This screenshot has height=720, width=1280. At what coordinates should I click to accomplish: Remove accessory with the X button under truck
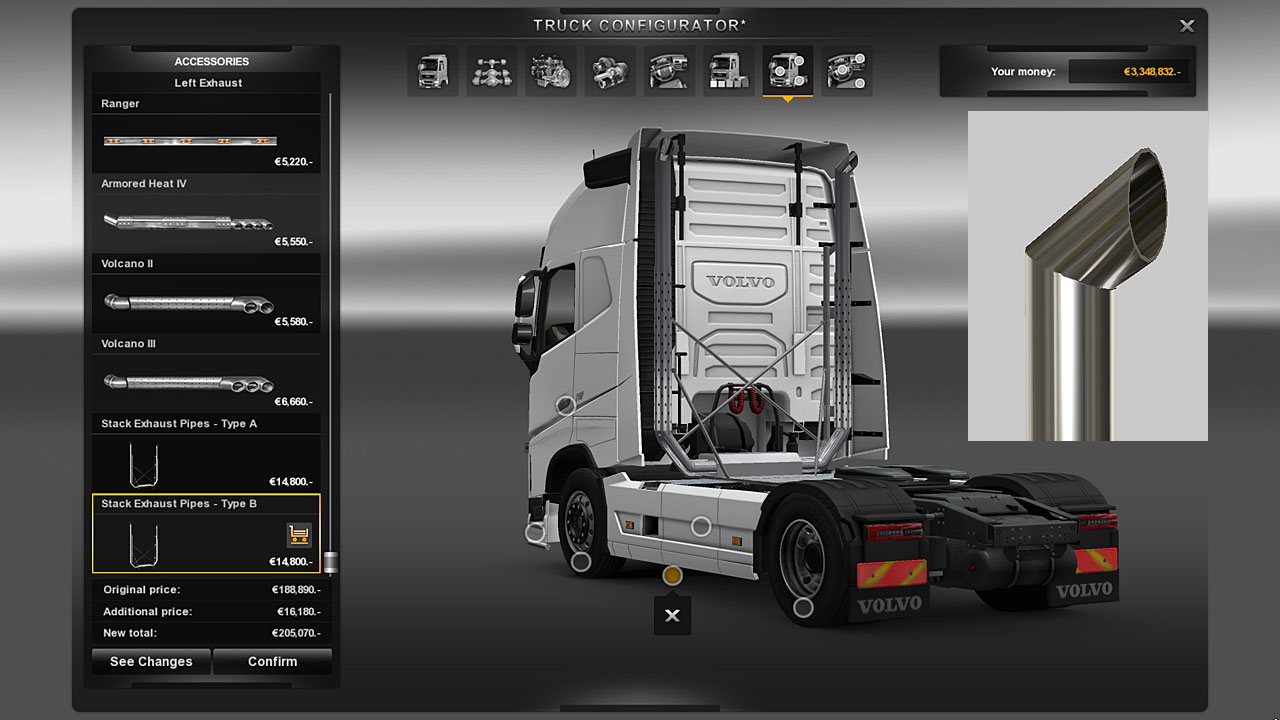click(672, 615)
